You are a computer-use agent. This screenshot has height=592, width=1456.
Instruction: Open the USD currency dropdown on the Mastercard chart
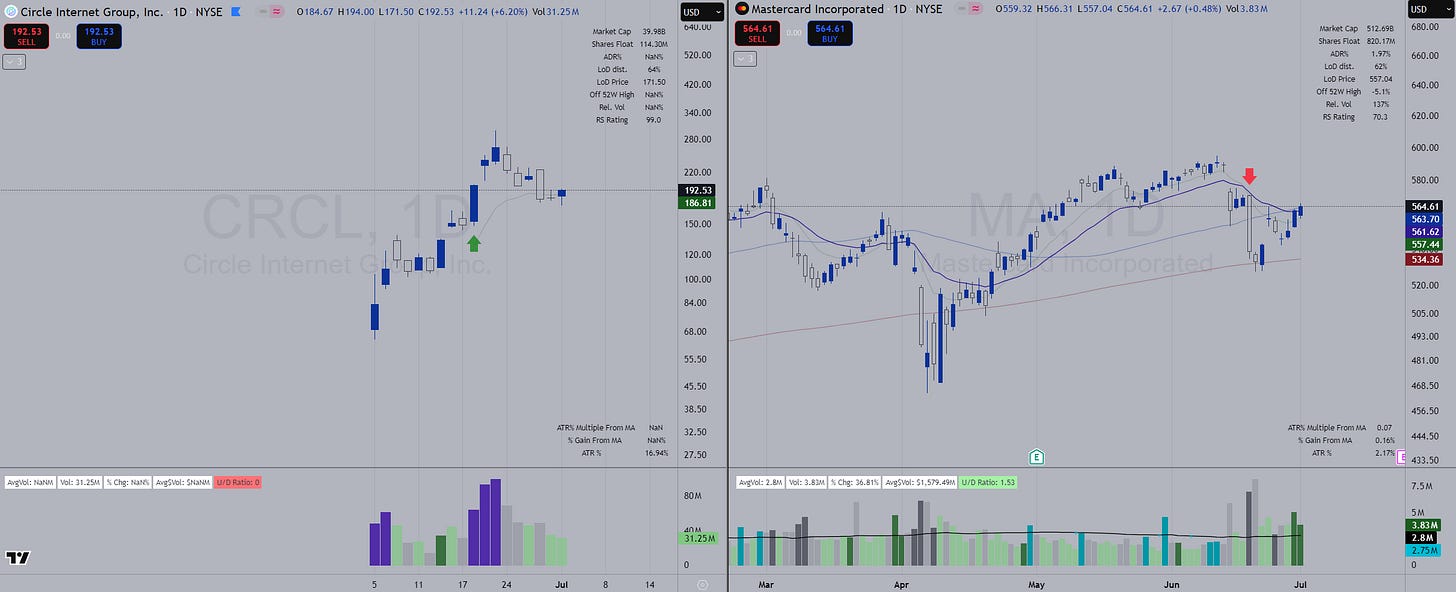tap(1432, 9)
